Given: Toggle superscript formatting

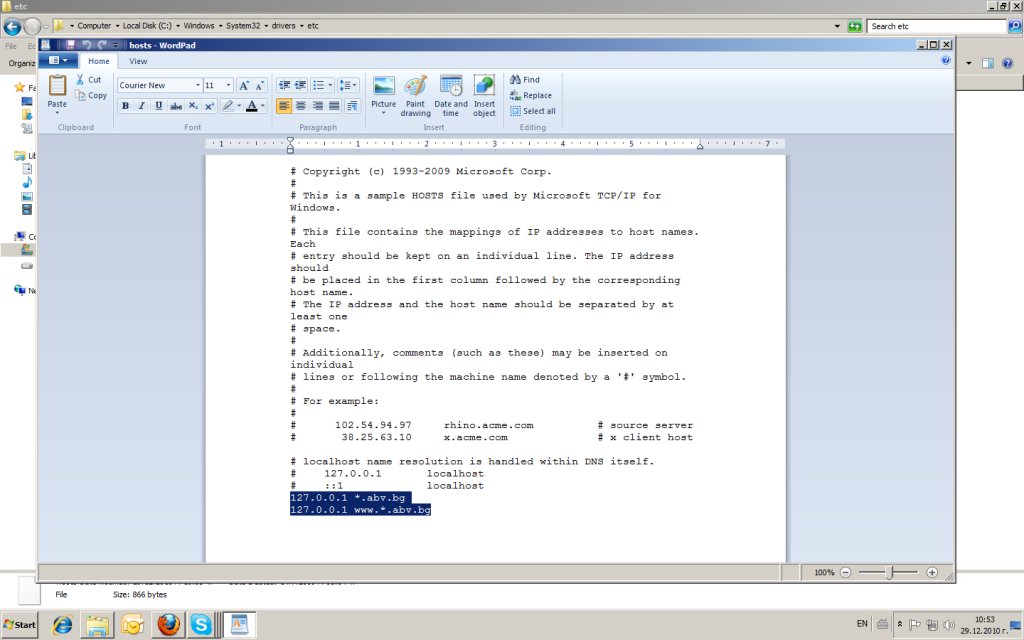Looking at the screenshot, I should 210,106.
